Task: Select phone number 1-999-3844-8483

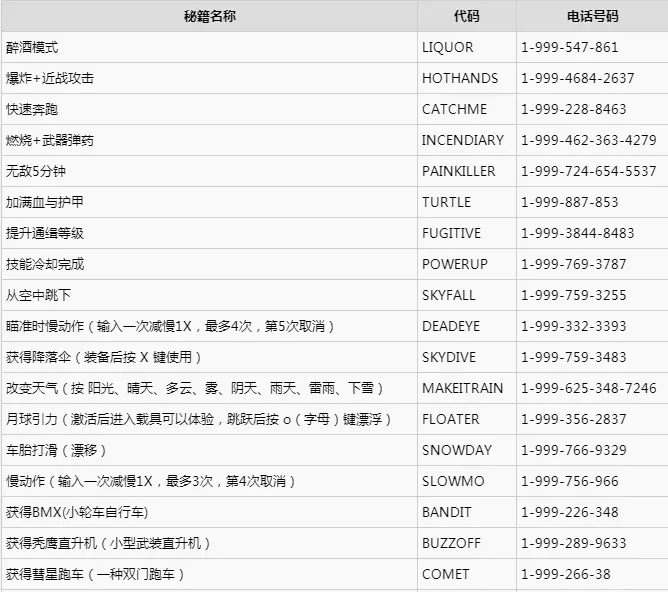Action: 578,233
